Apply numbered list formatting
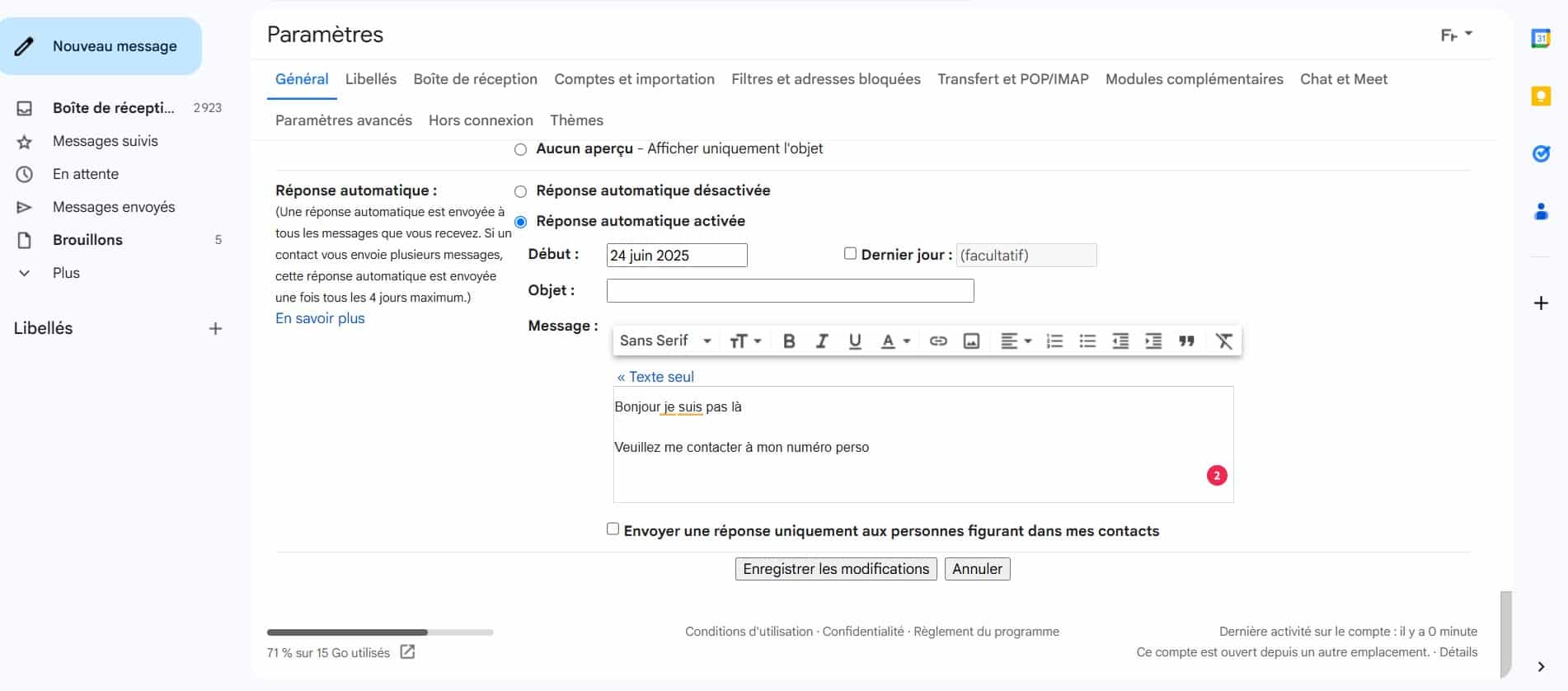Viewport: 1568px width, 691px height. click(1054, 341)
